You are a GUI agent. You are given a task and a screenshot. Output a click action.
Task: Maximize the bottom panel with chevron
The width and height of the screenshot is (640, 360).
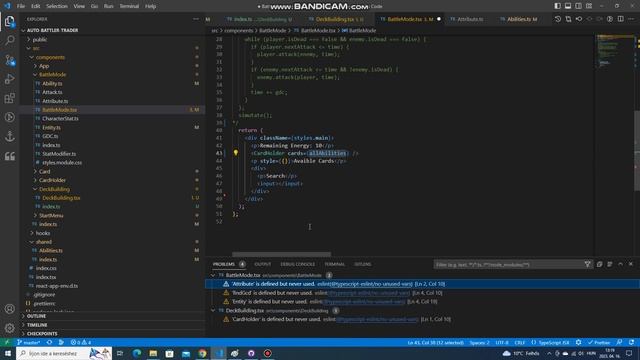[x=620, y=264]
